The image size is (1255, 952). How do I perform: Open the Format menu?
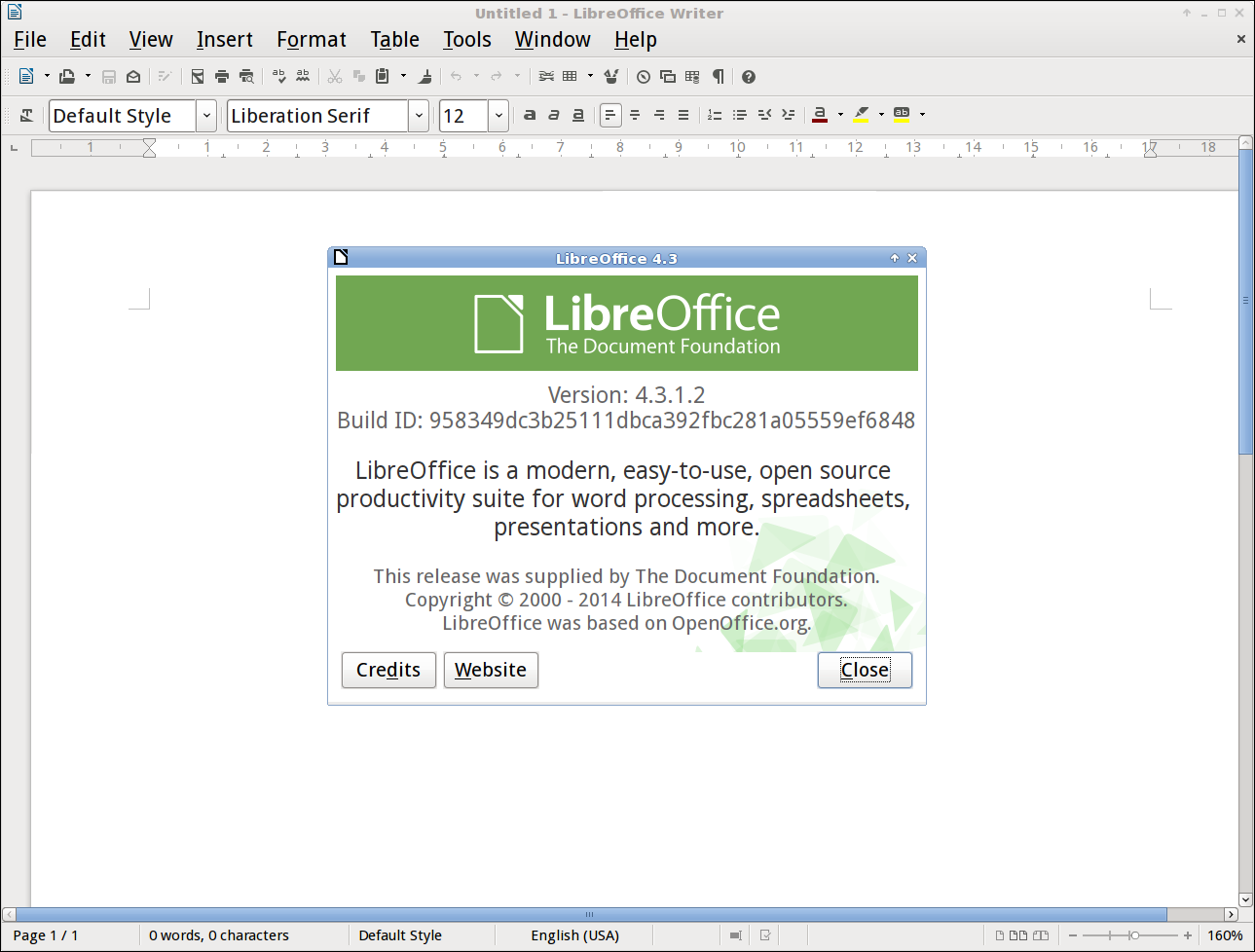311,40
